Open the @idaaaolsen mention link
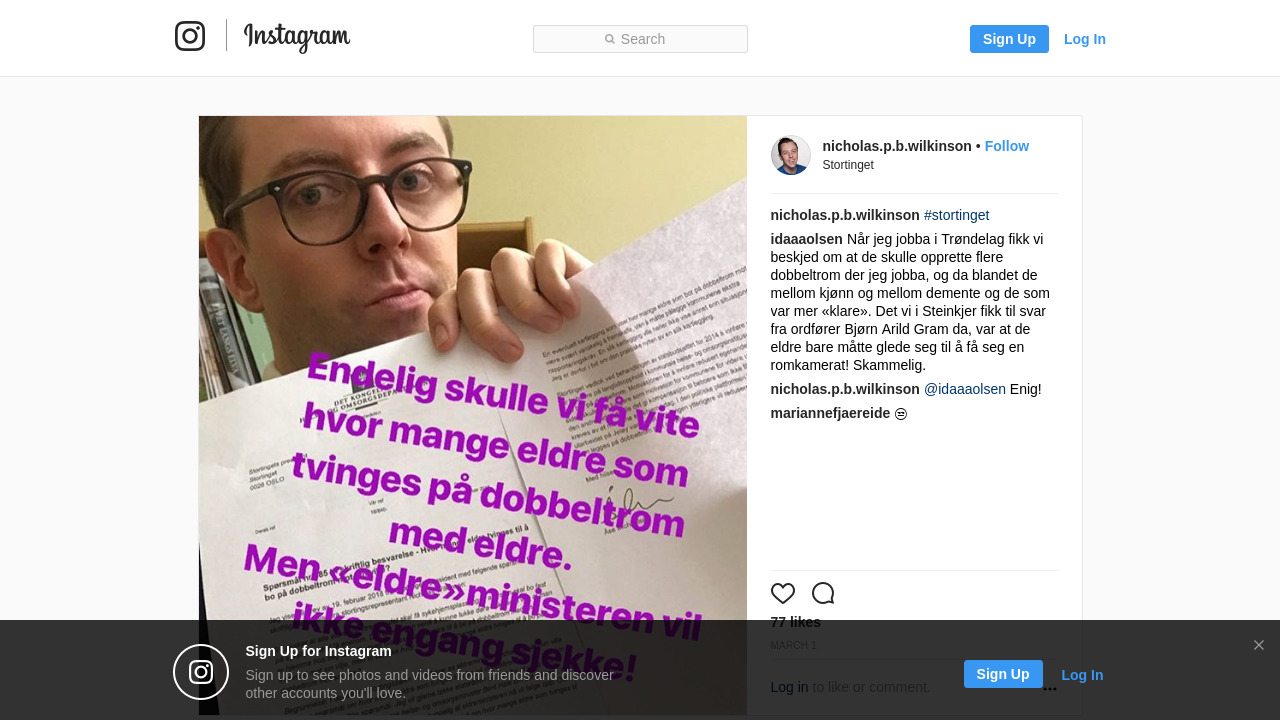Image resolution: width=1280 pixels, height=720 pixels. 965,389
